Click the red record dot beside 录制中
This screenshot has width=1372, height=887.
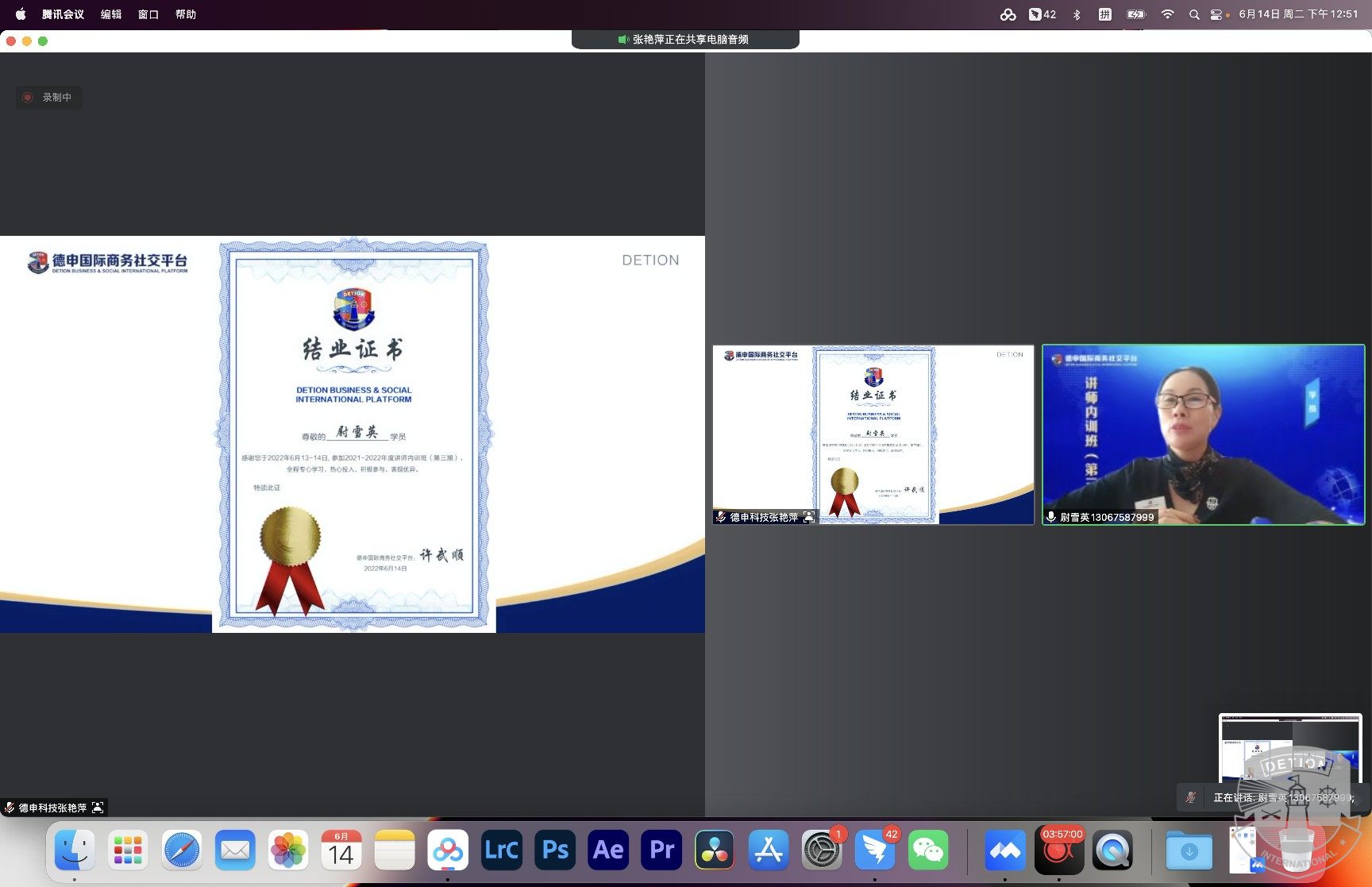coord(28,98)
